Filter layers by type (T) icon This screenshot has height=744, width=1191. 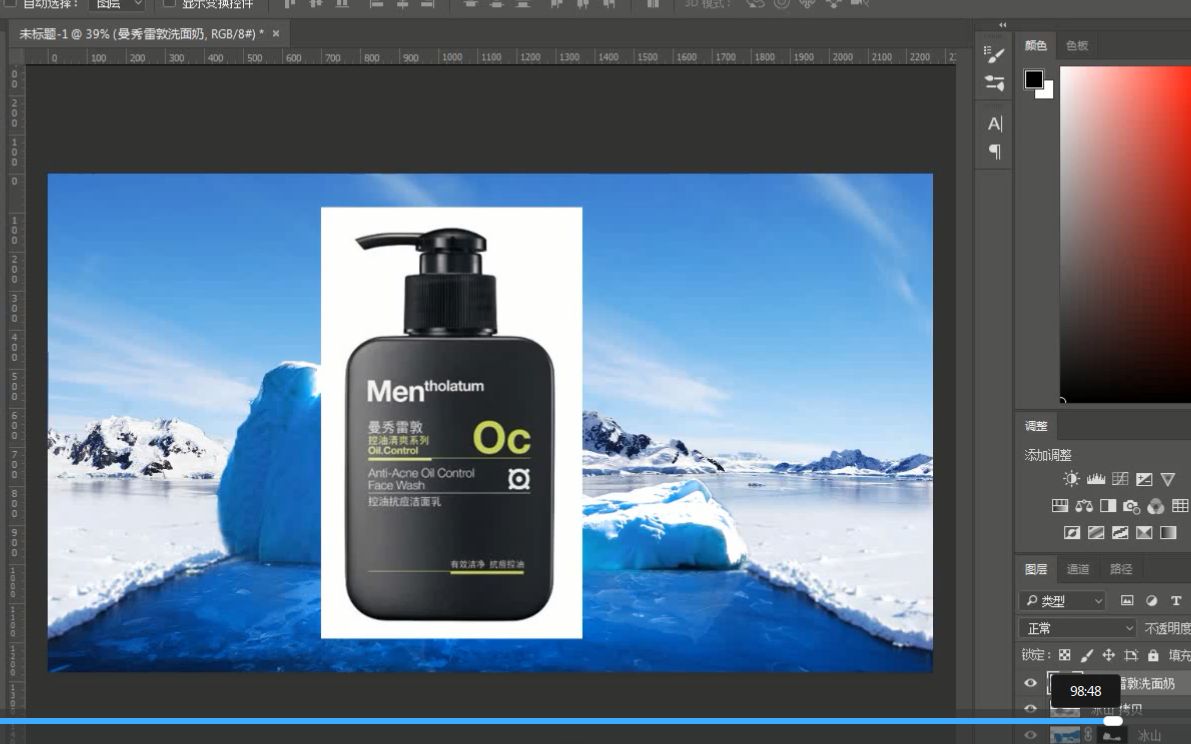[x=1176, y=601]
